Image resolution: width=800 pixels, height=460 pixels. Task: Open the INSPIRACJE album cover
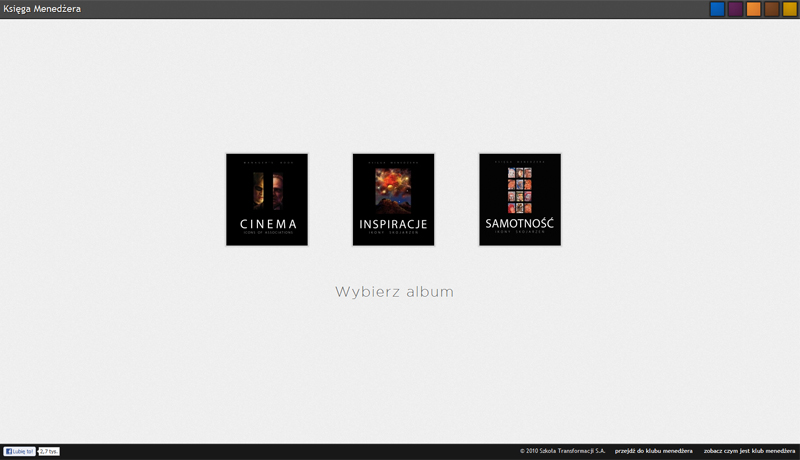[393, 199]
